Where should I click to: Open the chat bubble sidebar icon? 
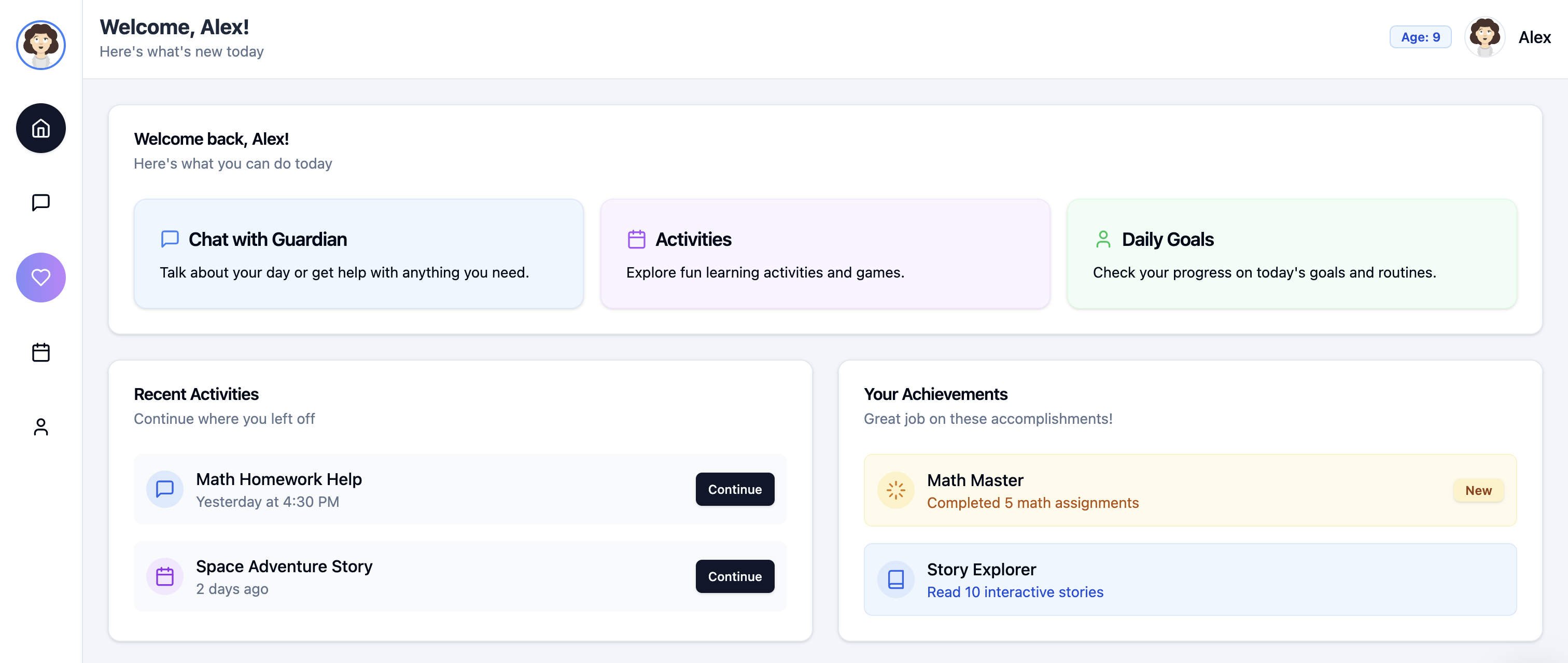[41, 202]
